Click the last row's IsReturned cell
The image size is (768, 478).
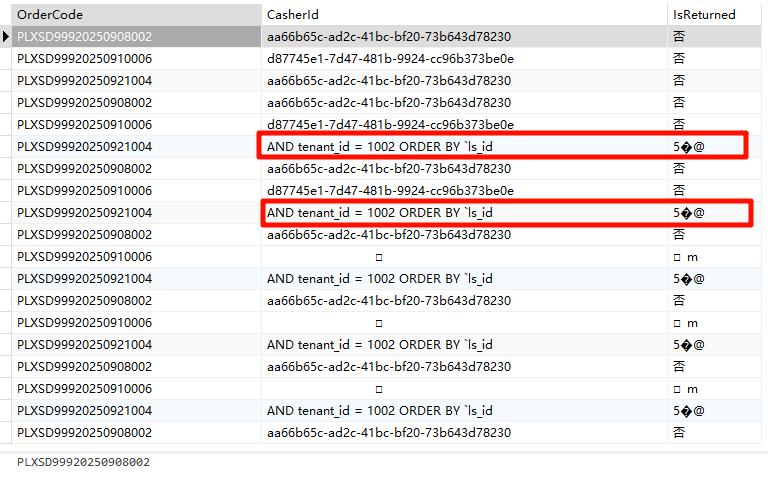click(x=680, y=433)
